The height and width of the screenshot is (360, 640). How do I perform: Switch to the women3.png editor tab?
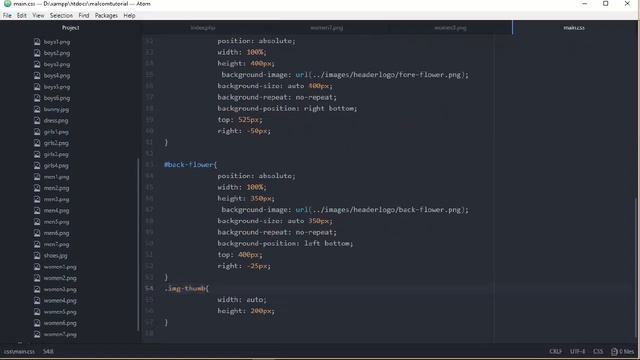[x=450, y=28]
